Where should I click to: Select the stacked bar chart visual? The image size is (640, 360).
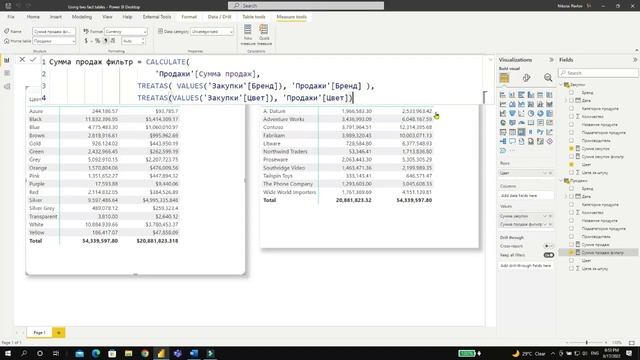point(503,95)
